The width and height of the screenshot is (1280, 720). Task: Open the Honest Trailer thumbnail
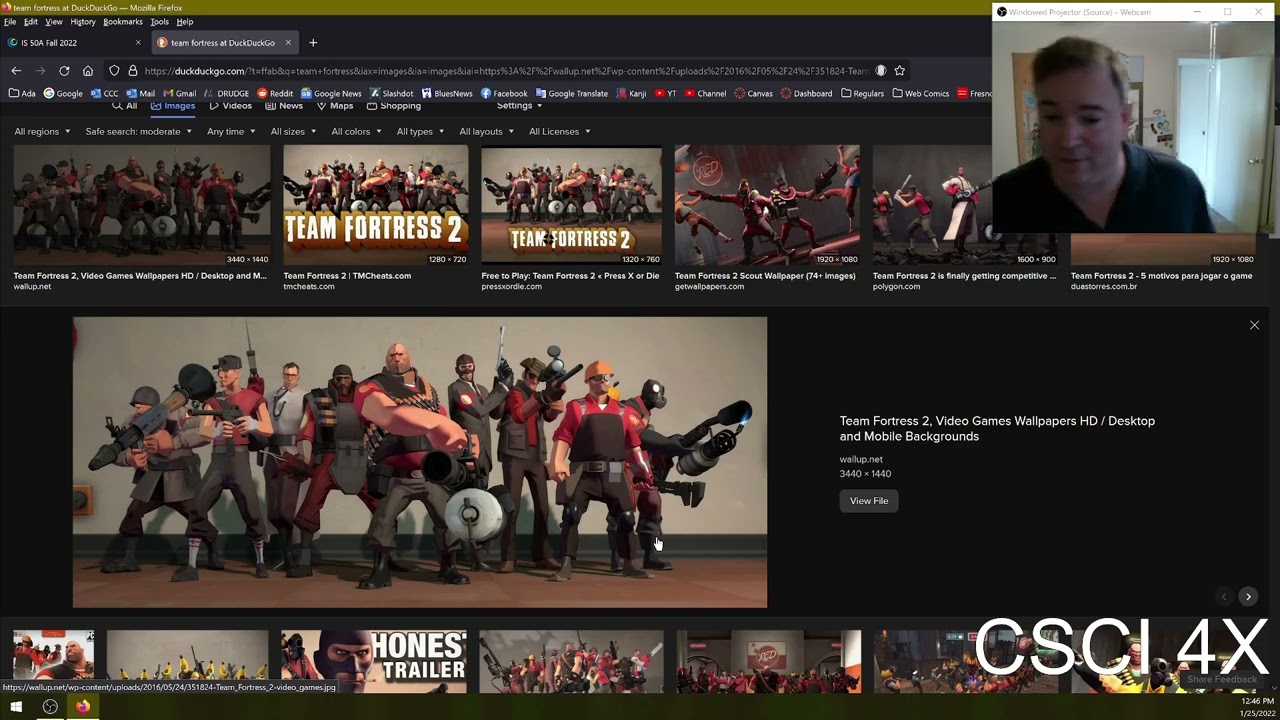373,661
